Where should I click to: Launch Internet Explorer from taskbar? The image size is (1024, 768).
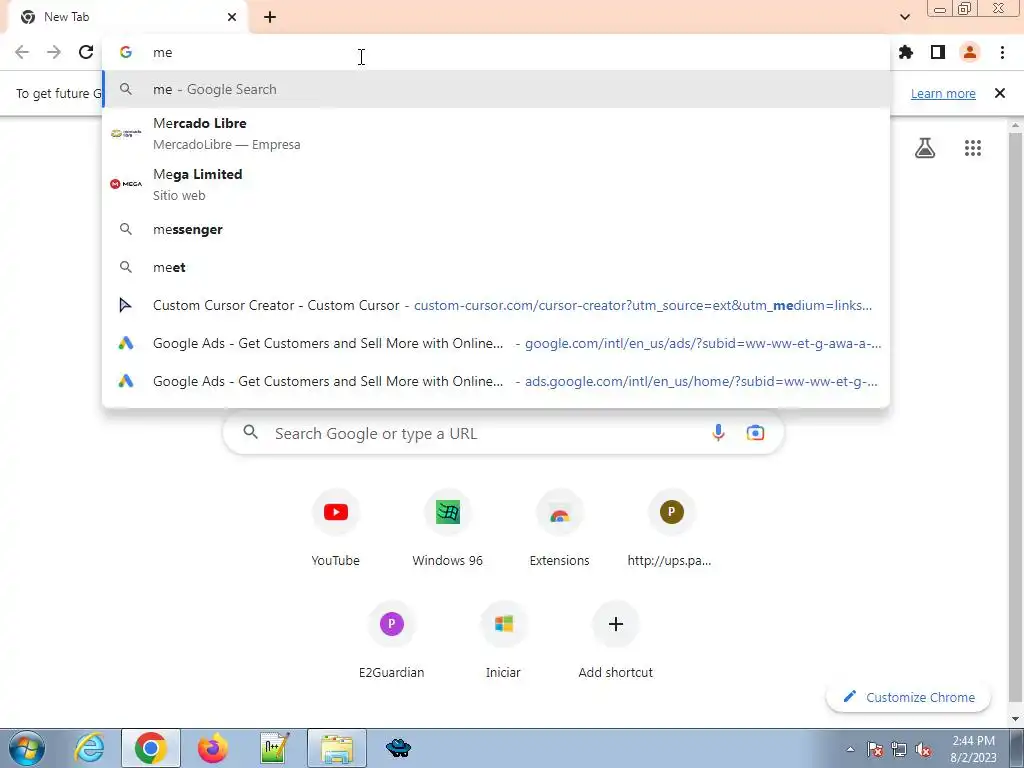click(89, 748)
